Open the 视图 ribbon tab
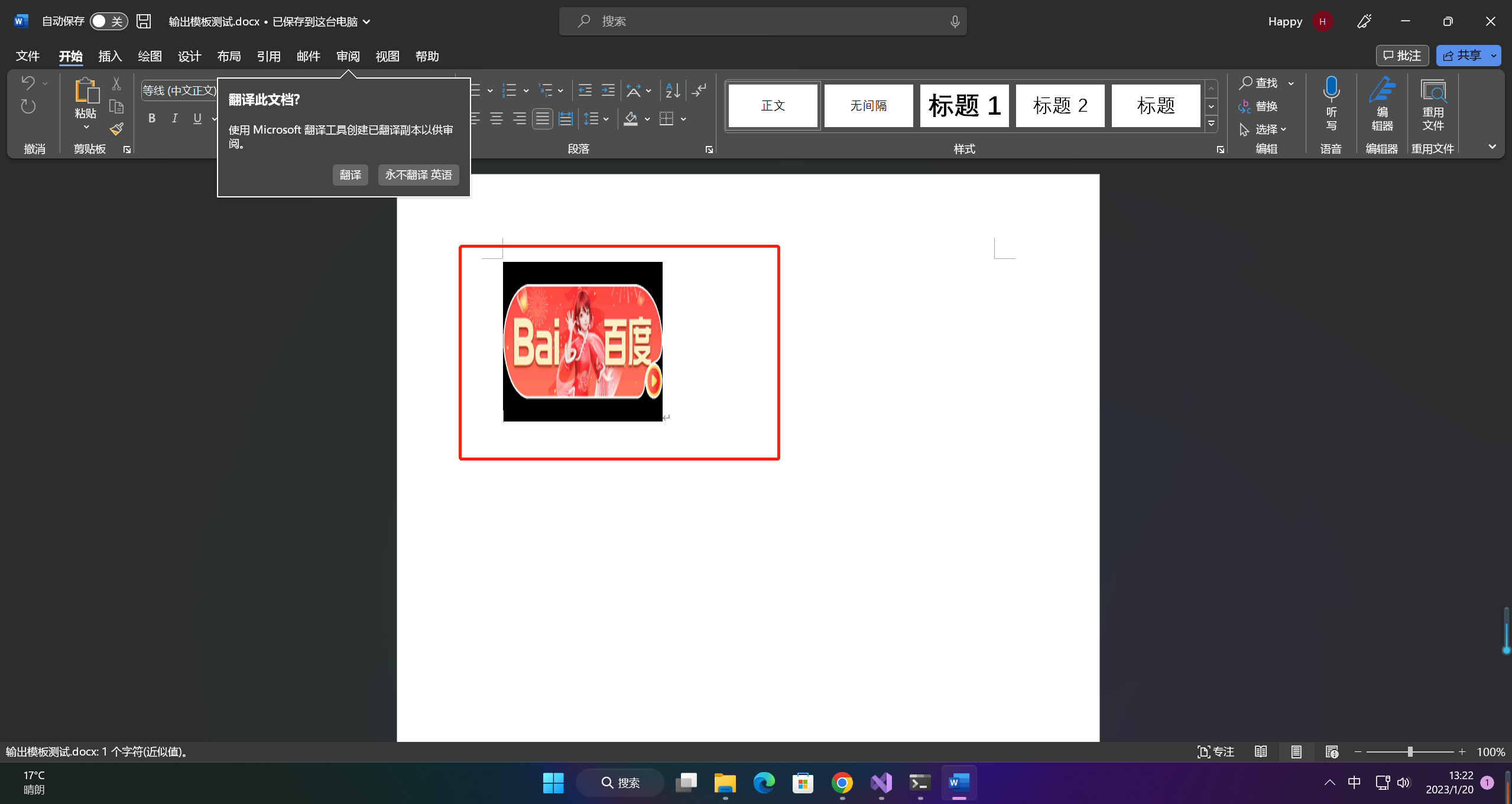Viewport: 1512px width, 804px height. [387, 56]
